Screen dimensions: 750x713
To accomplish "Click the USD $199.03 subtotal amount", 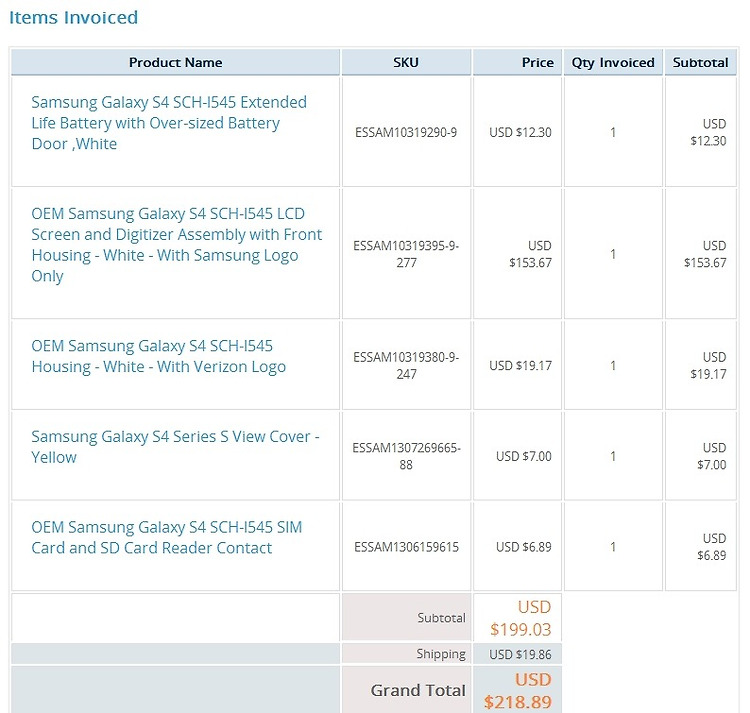I will click(x=520, y=618).
